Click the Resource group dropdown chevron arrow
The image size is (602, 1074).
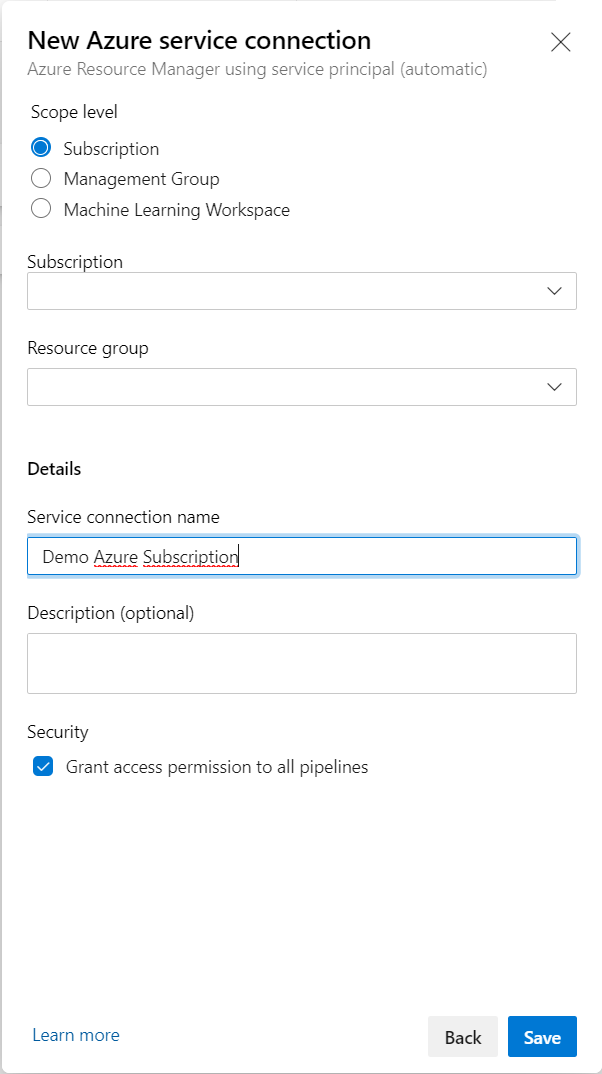555,387
